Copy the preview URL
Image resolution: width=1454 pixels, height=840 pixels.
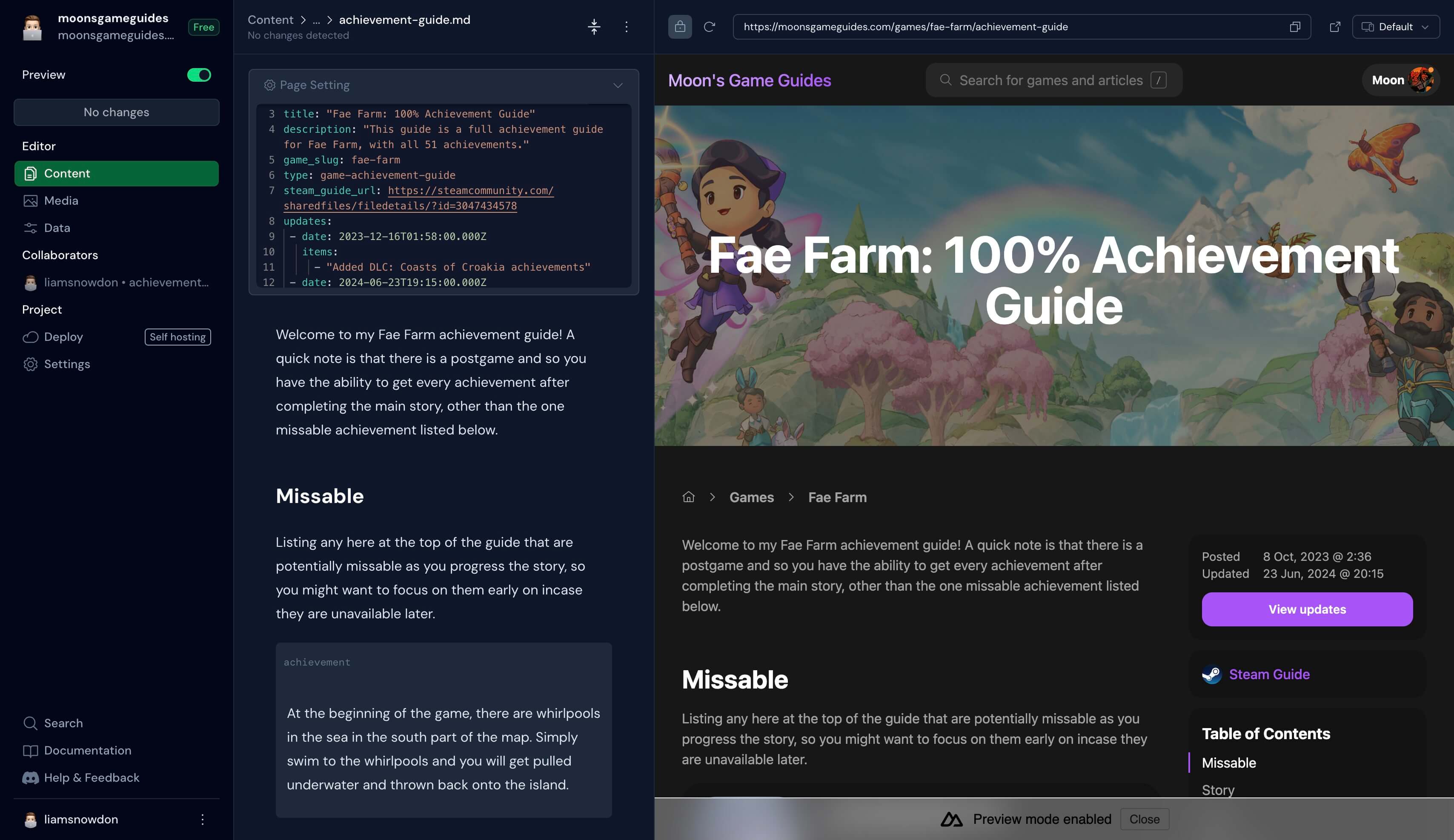tap(1295, 26)
